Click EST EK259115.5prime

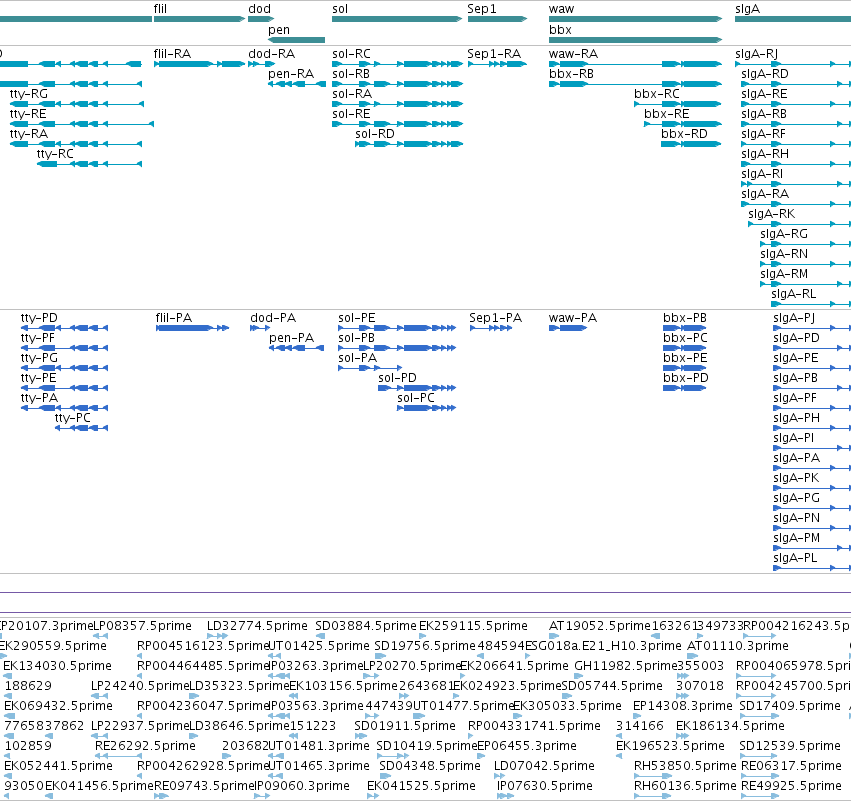423,636
